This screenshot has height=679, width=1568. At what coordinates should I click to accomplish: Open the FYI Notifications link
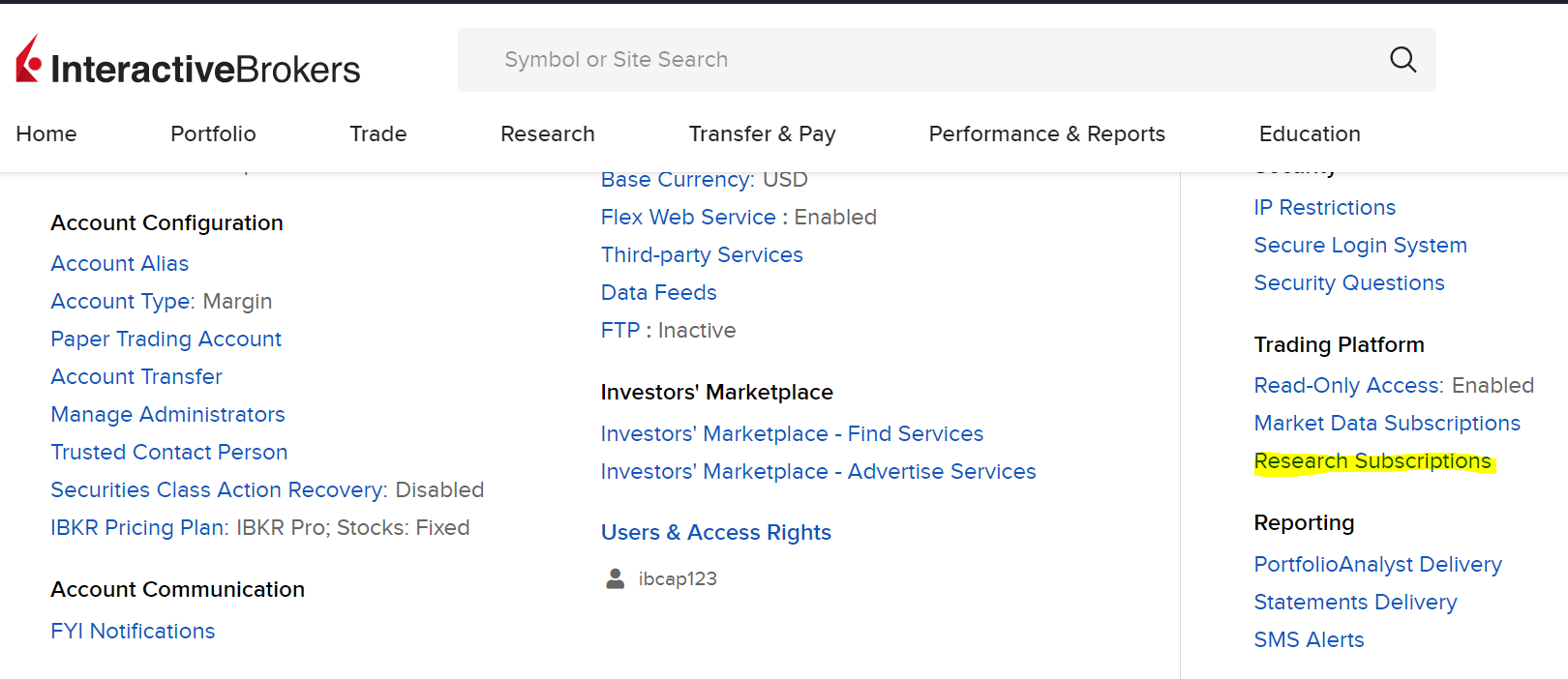(x=133, y=632)
